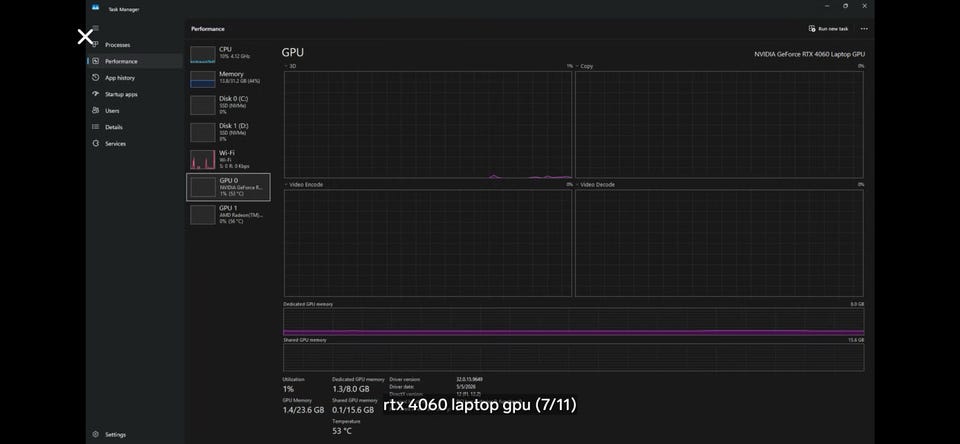
Task: Click the Dedicated GPU memory usage graph
Action: pos(574,322)
